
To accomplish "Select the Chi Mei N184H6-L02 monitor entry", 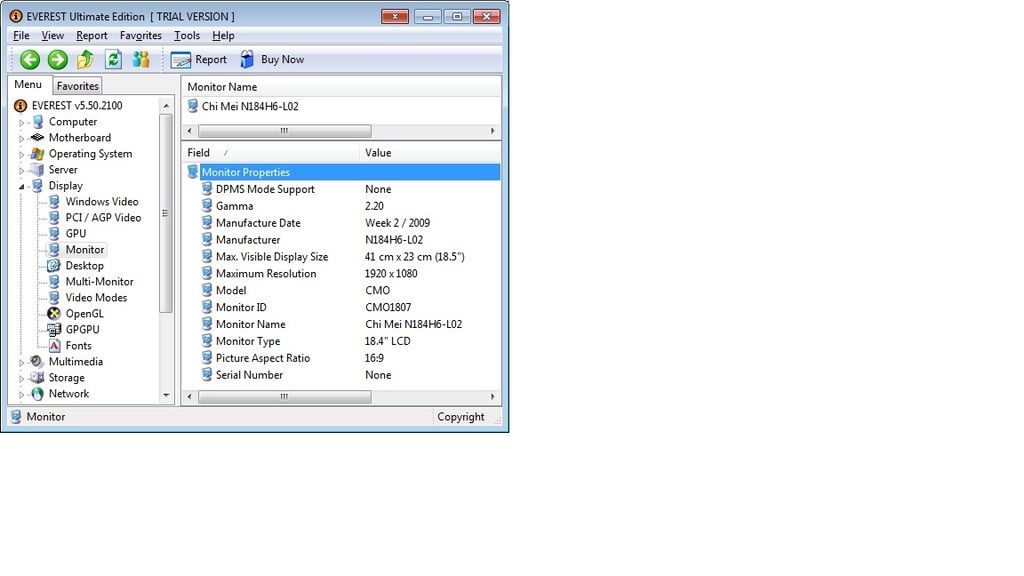I will tap(249, 106).
